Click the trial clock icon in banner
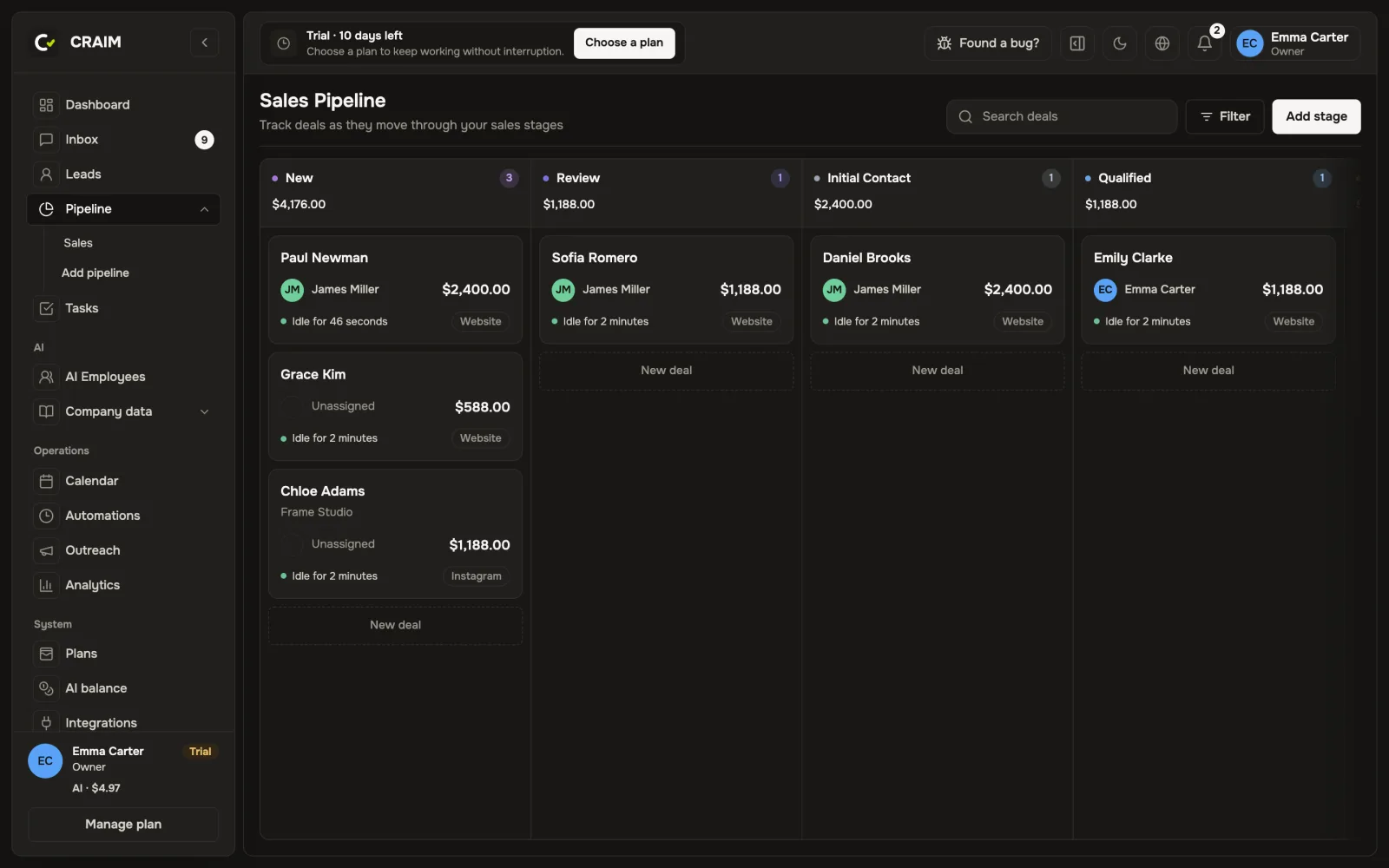This screenshot has width=1389, height=868. [283, 43]
